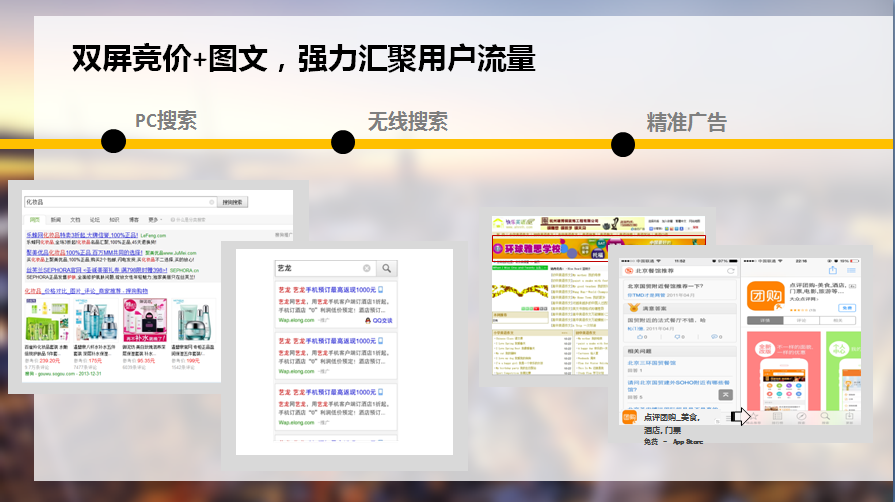Select the 新闻 tab in PC search

coord(55,220)
